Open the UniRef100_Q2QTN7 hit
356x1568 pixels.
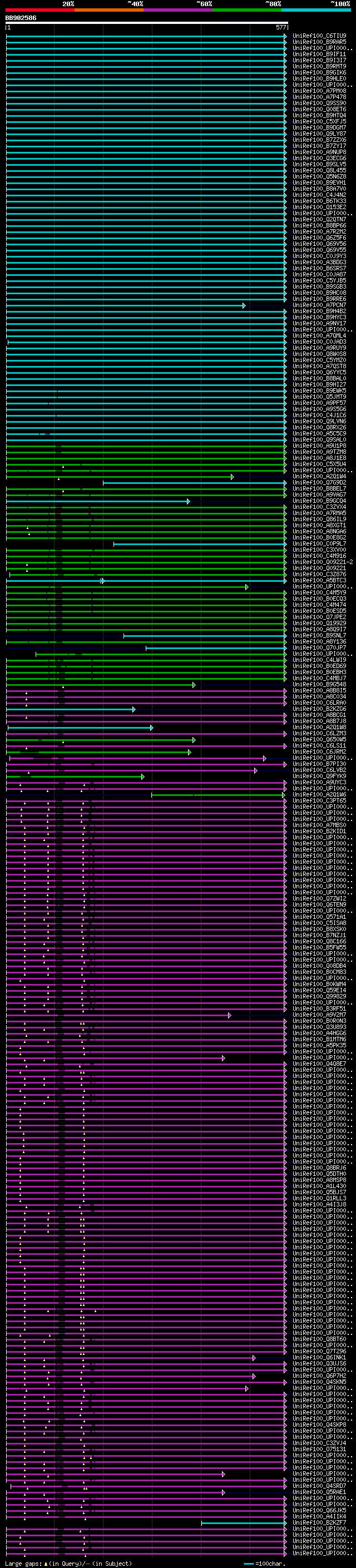click(319, 219)
